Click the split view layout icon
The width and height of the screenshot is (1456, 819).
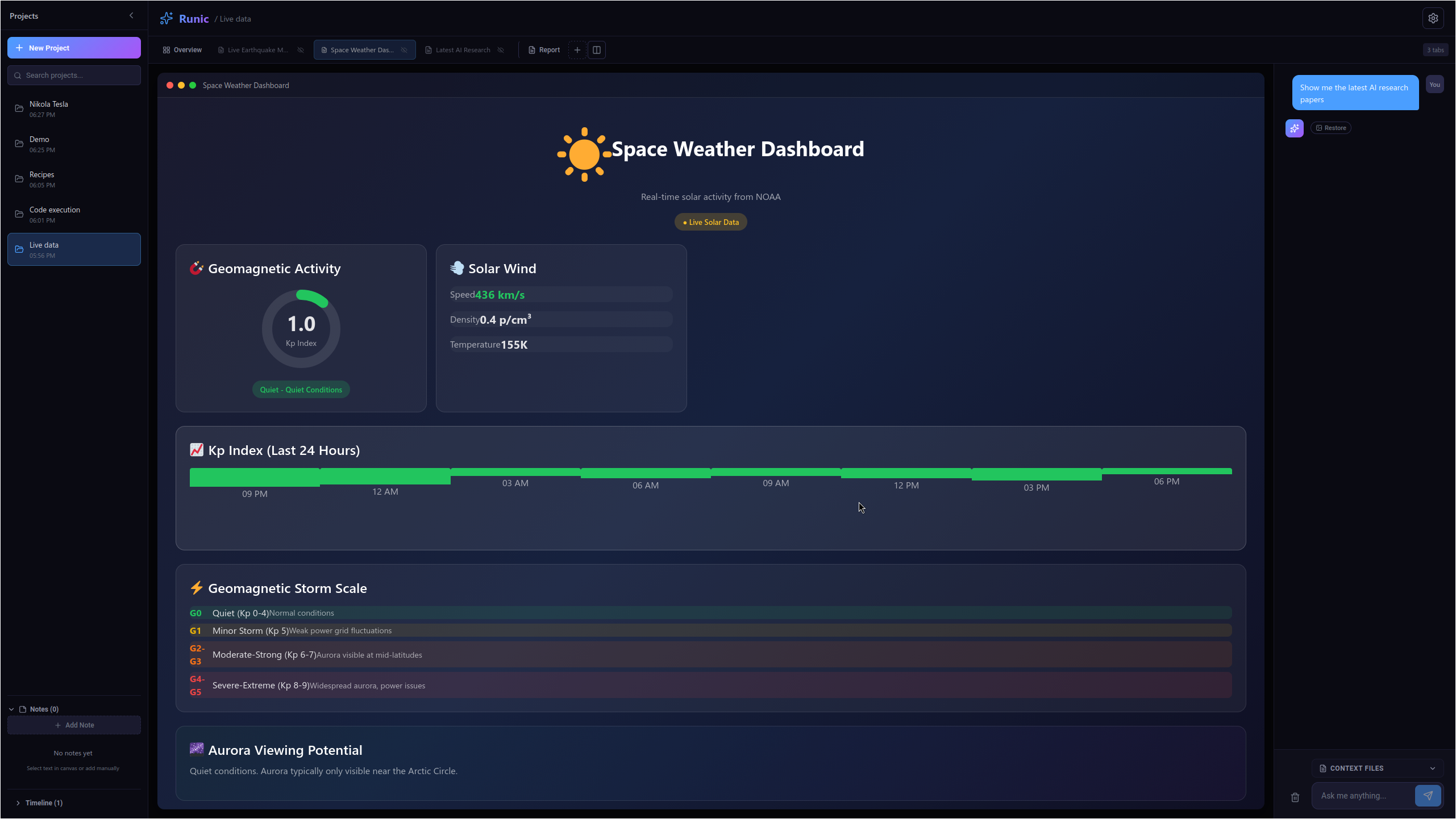[597, 50]
